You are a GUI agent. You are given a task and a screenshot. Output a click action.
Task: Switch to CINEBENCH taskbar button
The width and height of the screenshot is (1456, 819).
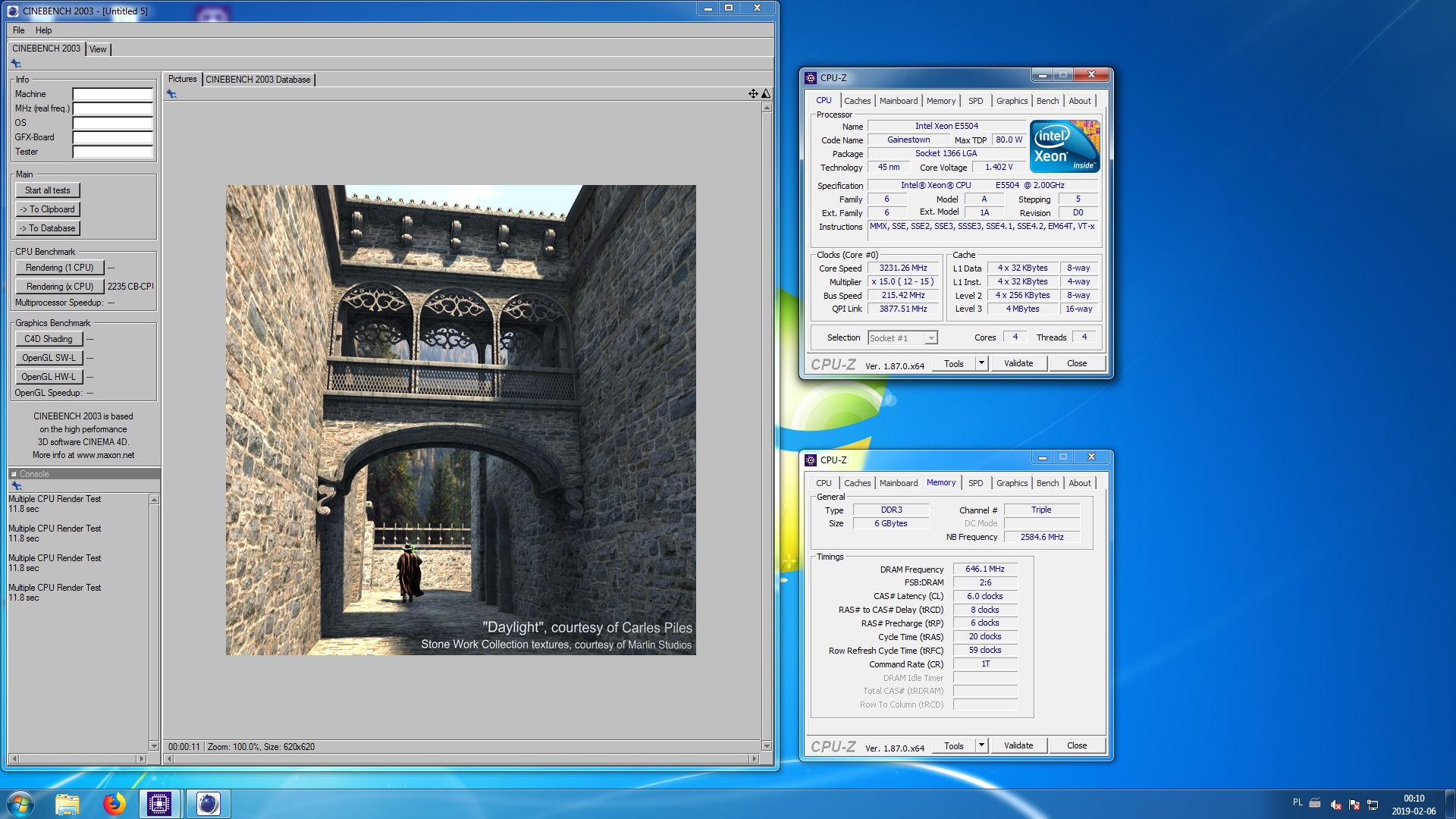[208, 804]
